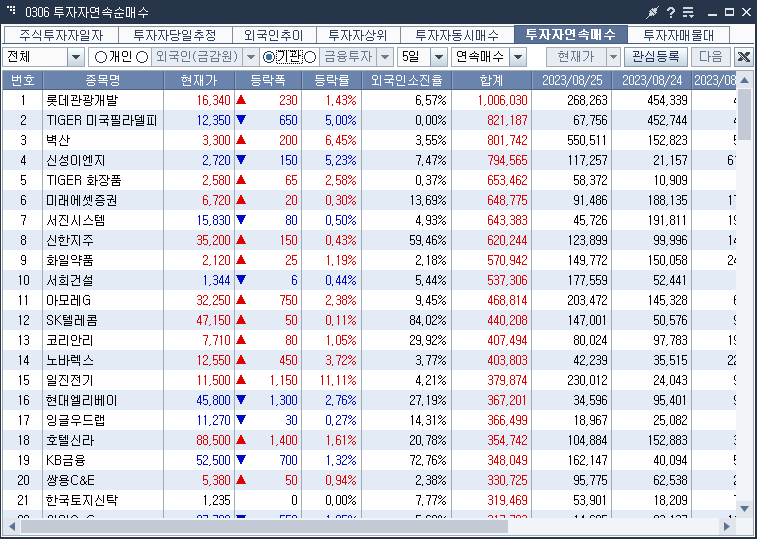This screenshot has height=539, width=757.
Task: Select TIGER 화장품 stock name
Action: tap(84, 180)
